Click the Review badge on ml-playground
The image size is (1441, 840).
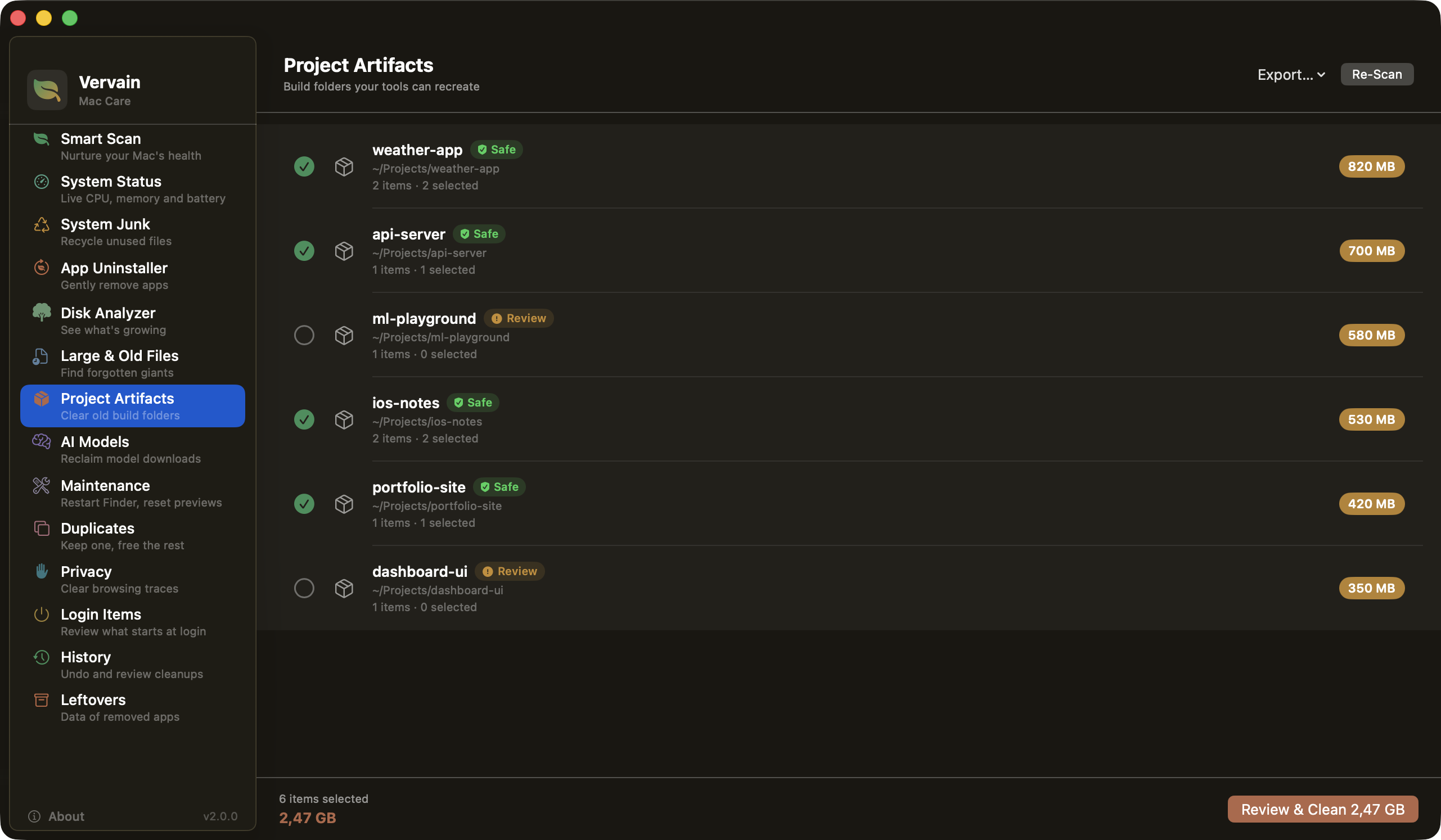tap(519, 318)
